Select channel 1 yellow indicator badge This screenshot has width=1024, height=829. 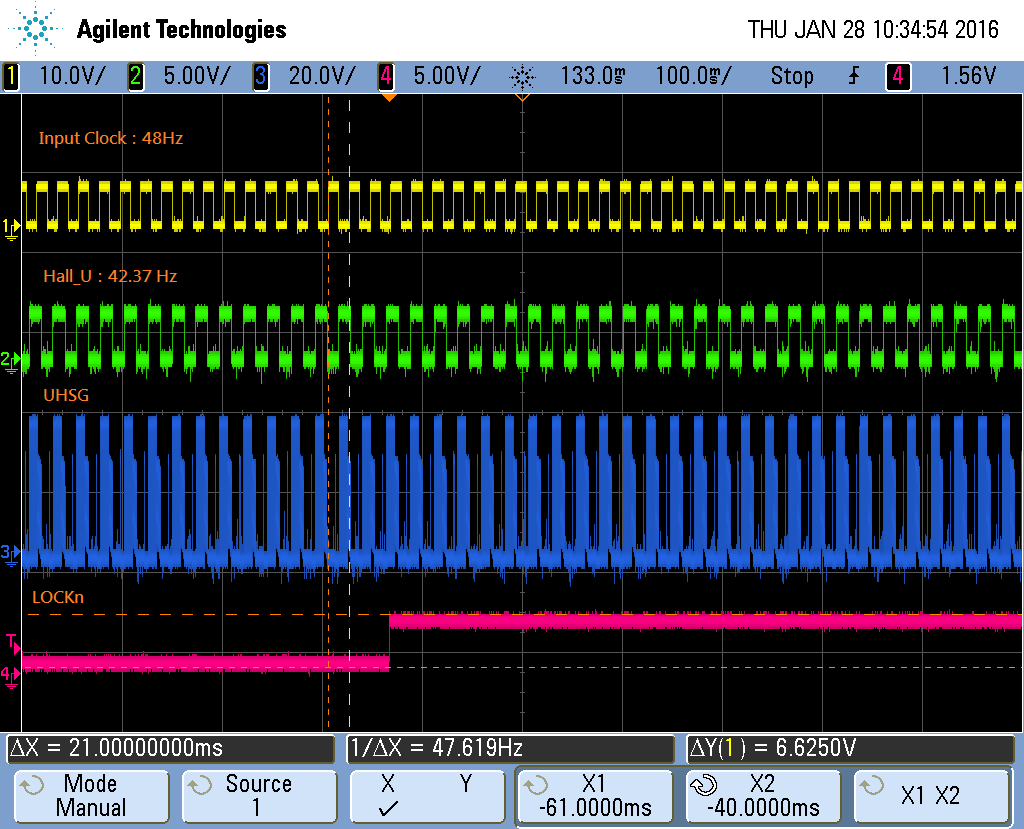[x=11, y=76]
